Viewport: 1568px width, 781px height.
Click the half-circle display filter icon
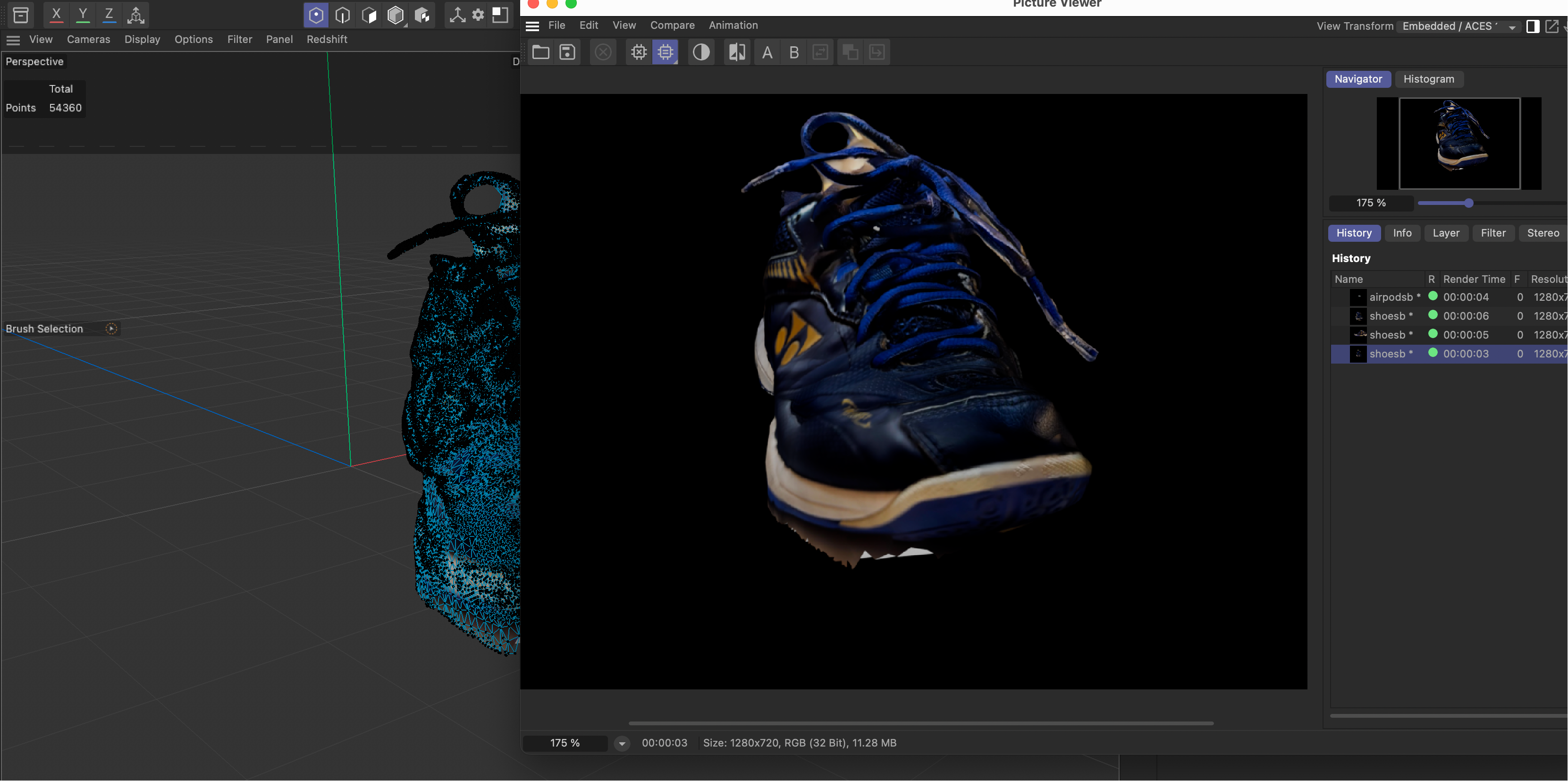700,52
